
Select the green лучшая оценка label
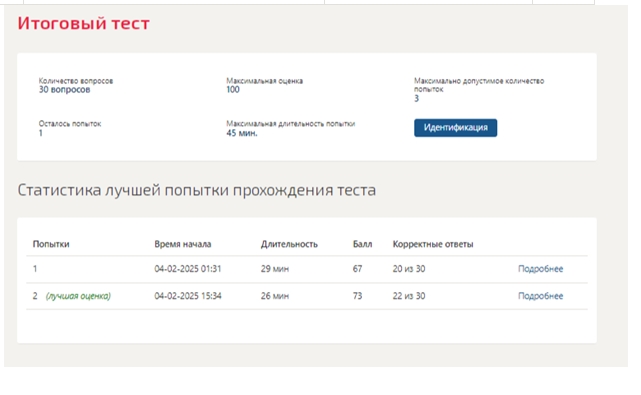tap(78, 296)
